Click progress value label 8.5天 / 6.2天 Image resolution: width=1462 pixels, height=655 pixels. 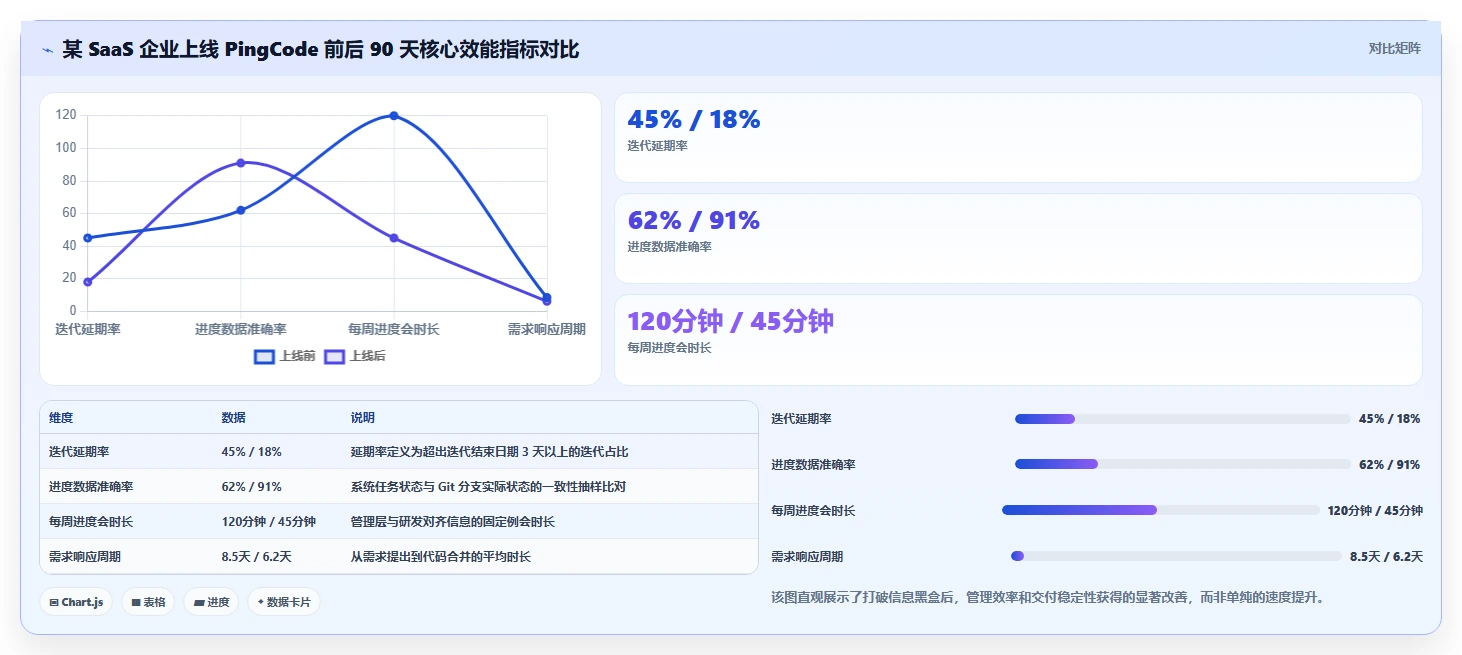(1386, 557)
